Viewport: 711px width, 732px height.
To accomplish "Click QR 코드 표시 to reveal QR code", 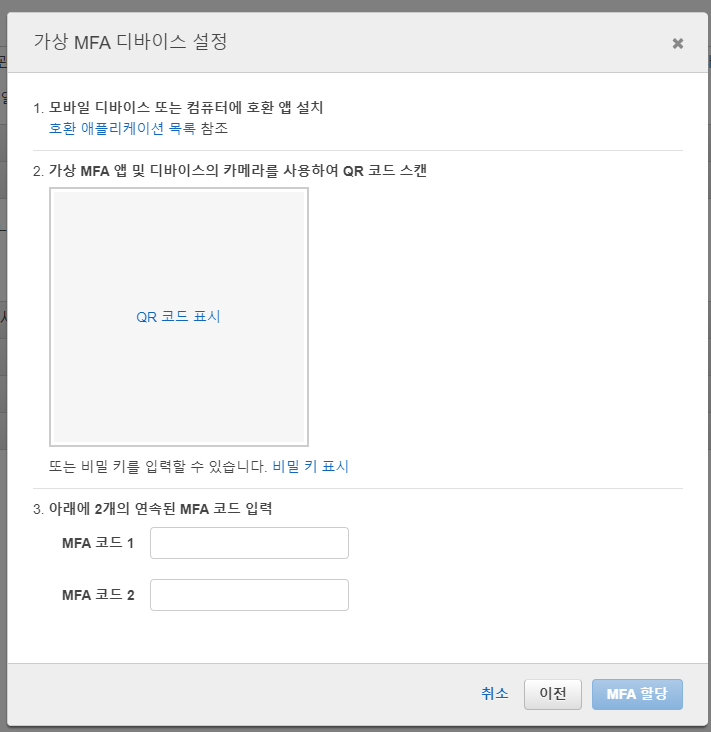I will [178, 317].
